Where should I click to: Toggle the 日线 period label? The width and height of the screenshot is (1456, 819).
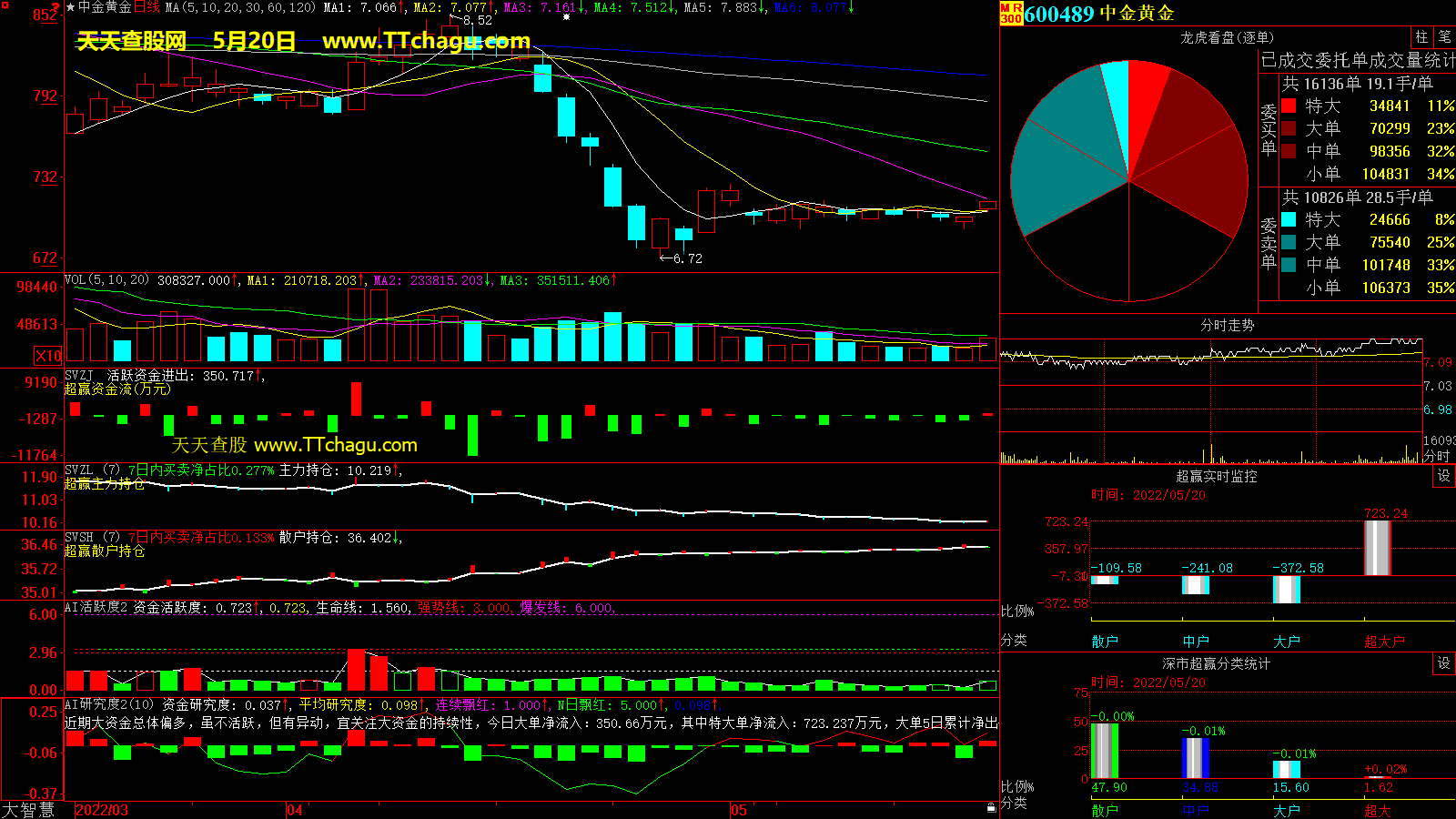147,7
